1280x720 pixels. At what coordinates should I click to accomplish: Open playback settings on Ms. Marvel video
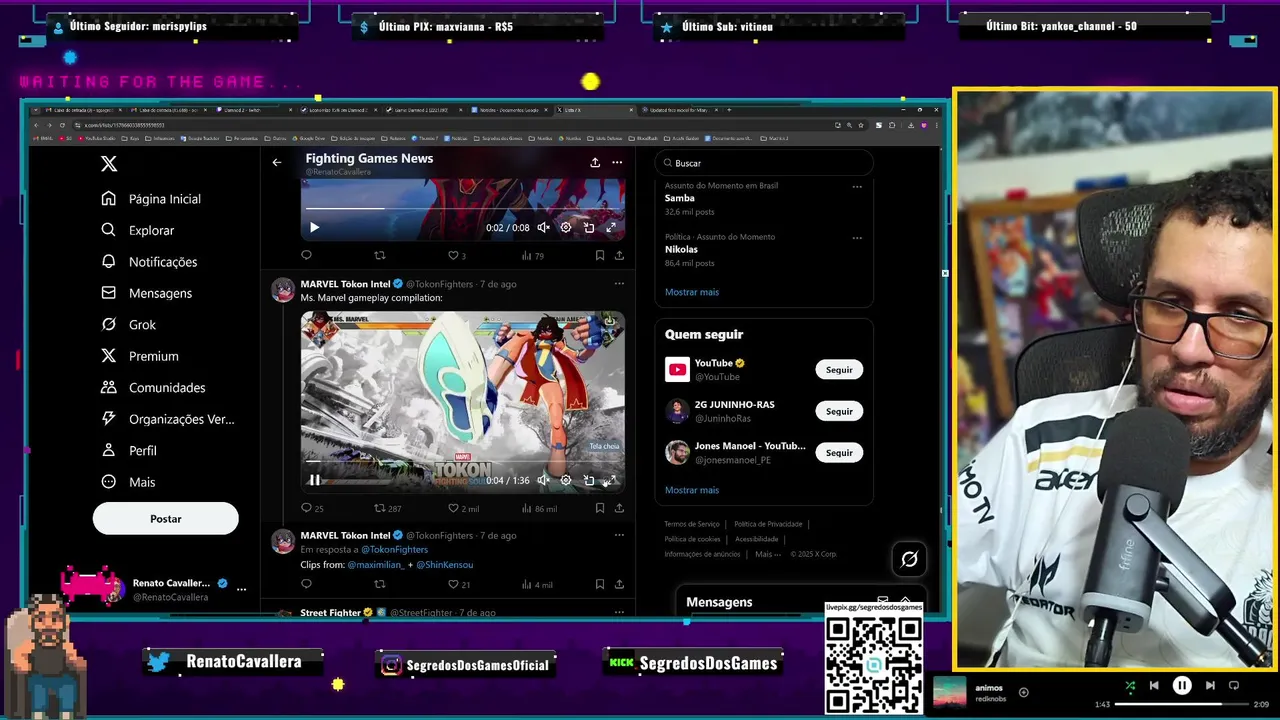click(x=566, y=480)
